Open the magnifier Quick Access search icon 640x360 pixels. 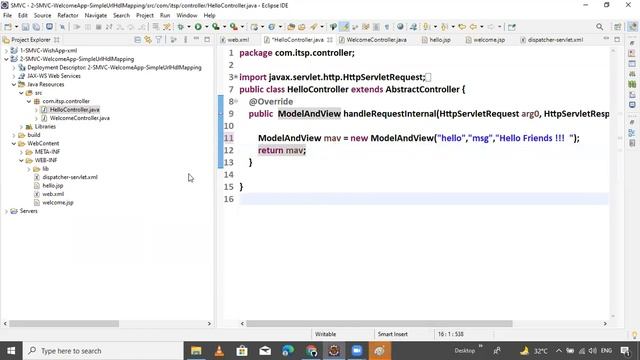(x=599, y=27)
